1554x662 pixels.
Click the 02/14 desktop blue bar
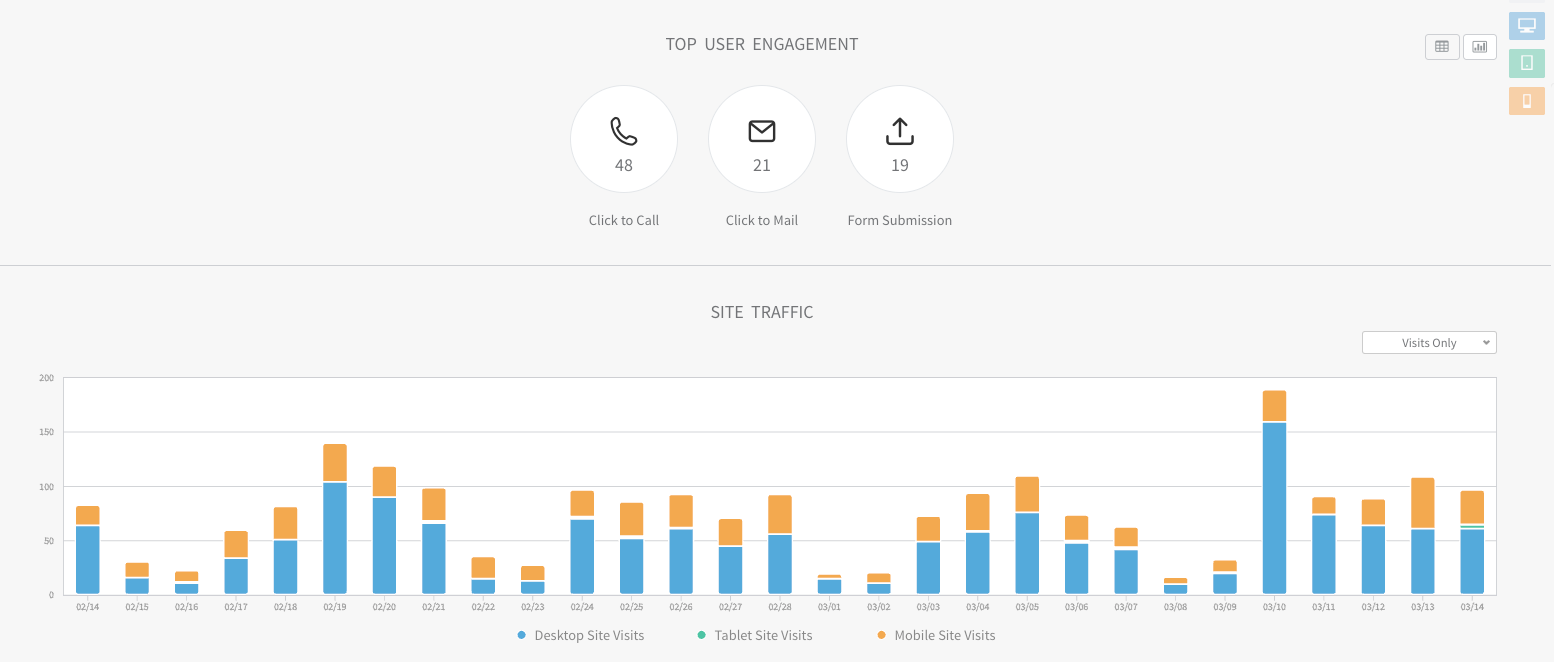coord(88,560)
